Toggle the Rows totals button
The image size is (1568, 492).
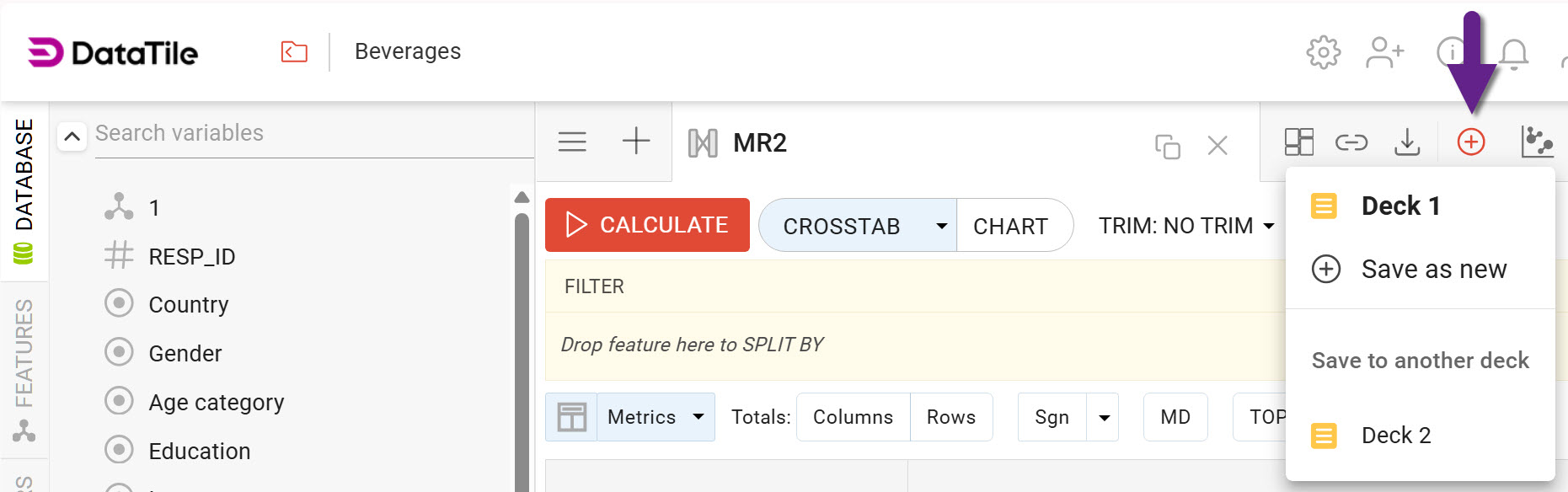click(950, 417)
